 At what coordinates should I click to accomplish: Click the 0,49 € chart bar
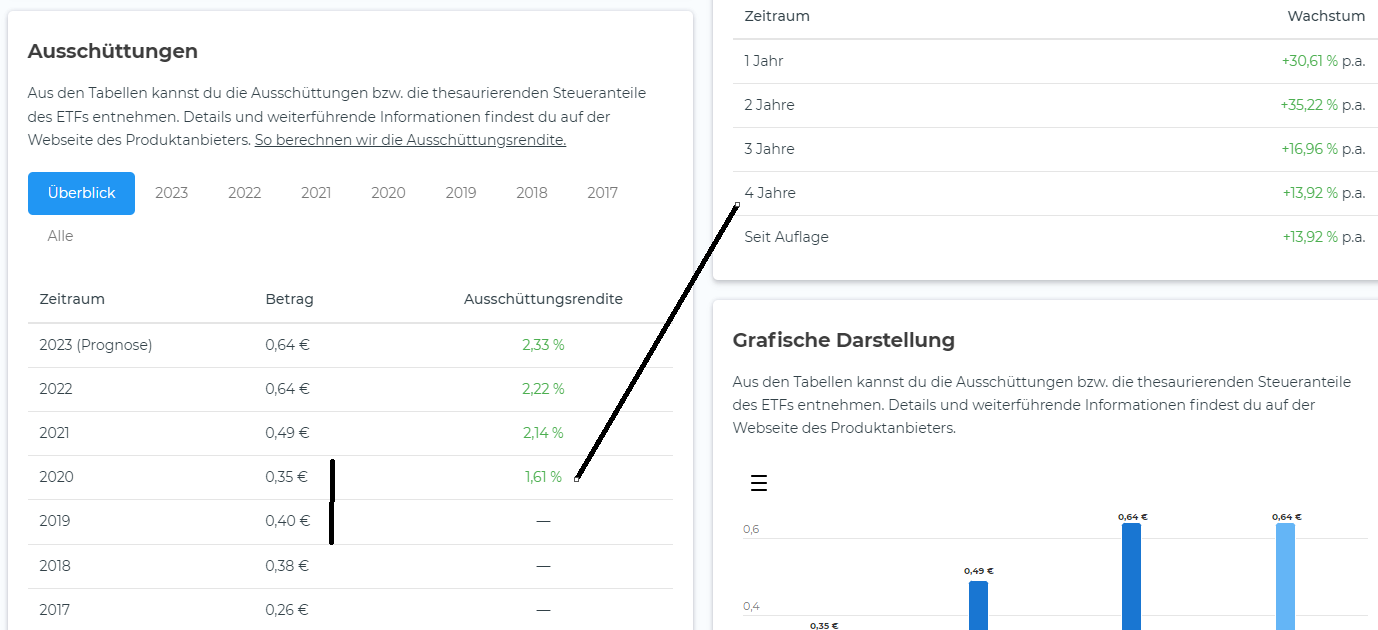pos(978,605)
